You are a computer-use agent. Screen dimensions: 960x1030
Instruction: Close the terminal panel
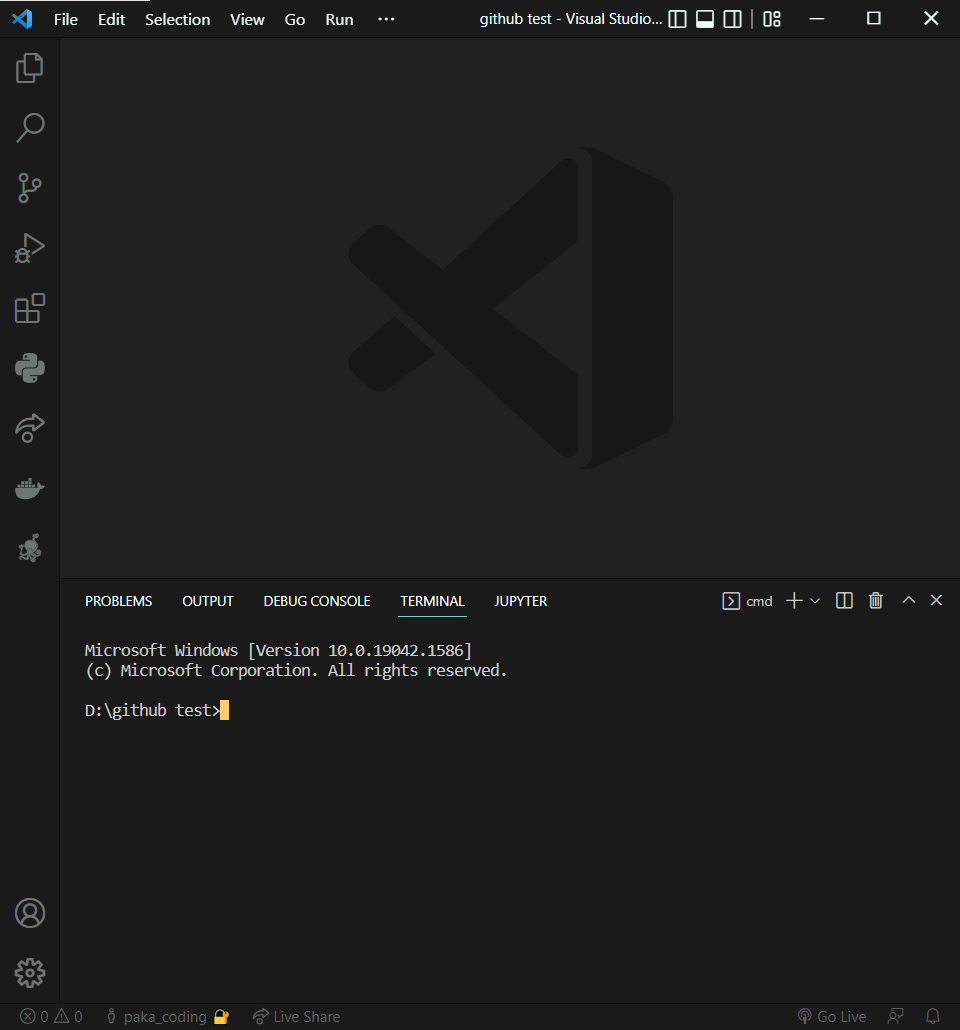936,600
